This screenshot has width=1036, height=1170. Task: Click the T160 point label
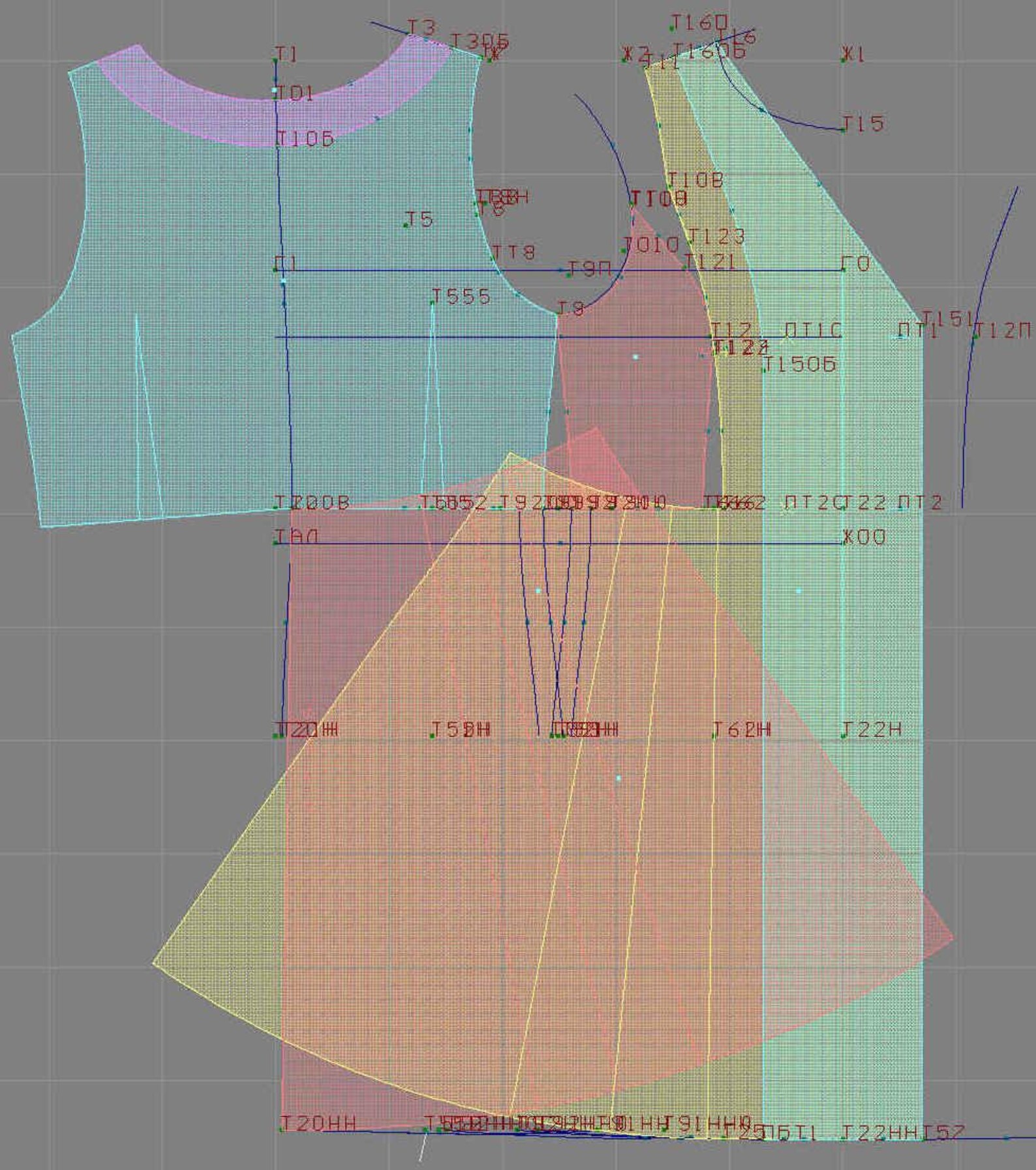click(x=699, y=23)
